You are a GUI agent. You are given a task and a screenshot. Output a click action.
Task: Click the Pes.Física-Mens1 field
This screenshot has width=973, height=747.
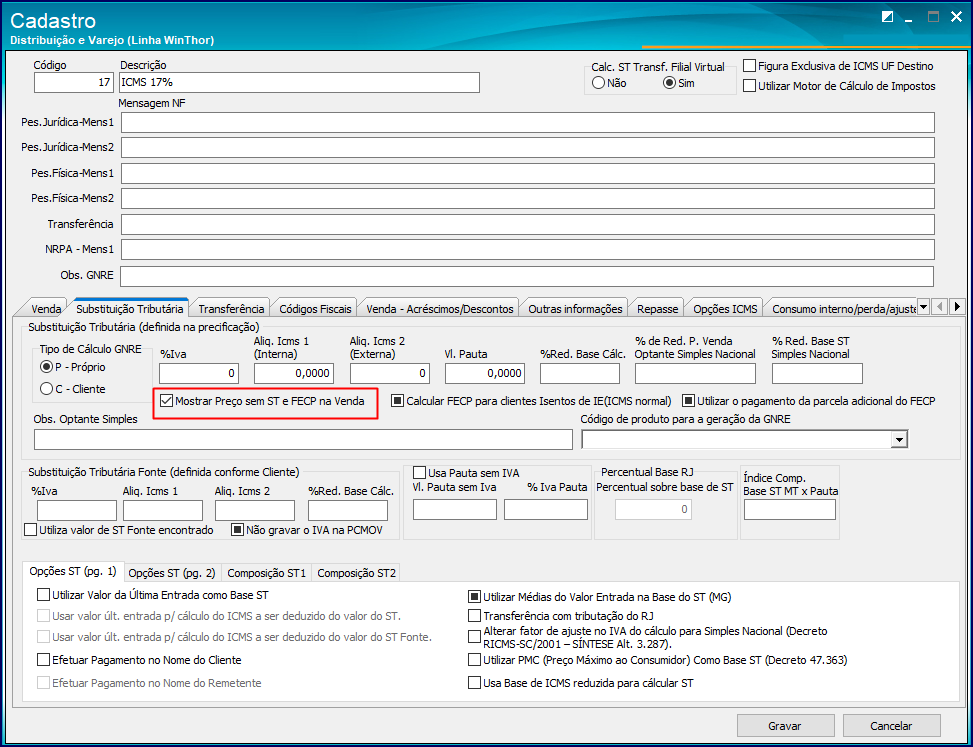[527, 173]
